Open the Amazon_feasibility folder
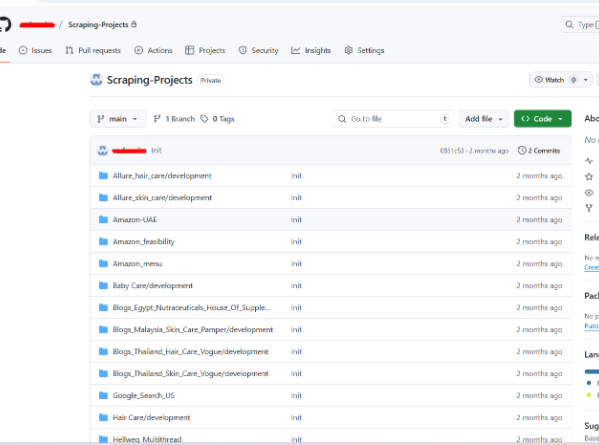 tap(143, 241)
